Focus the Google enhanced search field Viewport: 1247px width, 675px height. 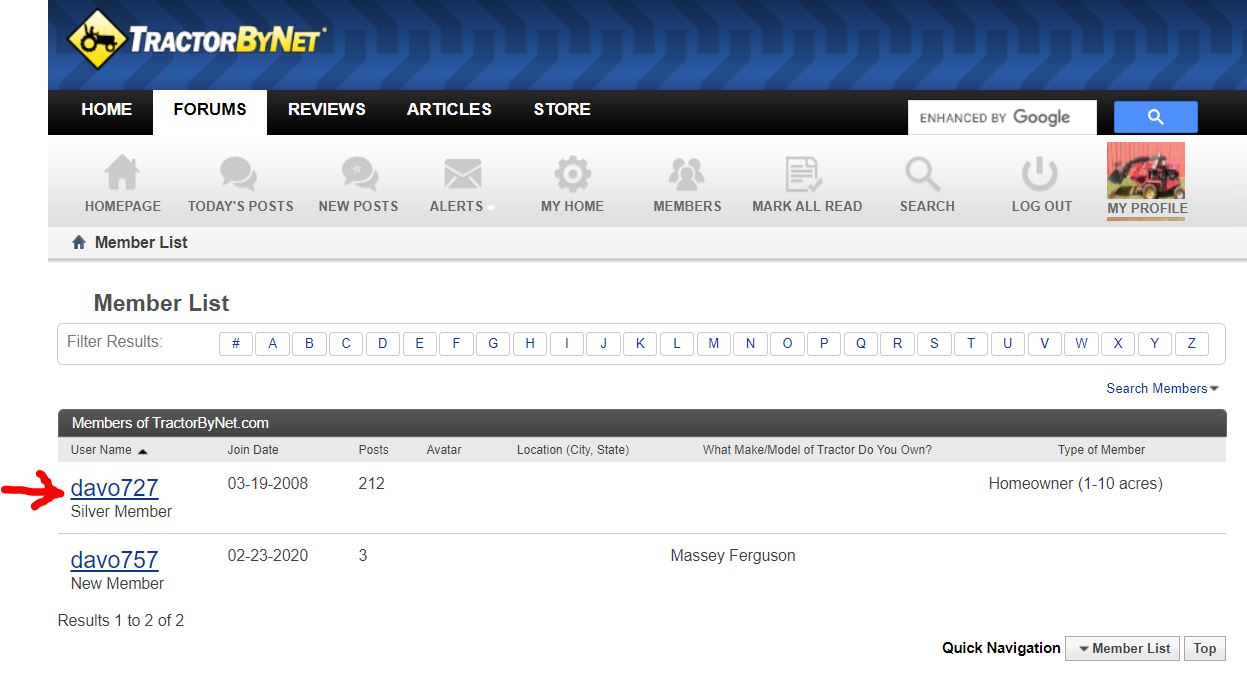coord(1002,117)
